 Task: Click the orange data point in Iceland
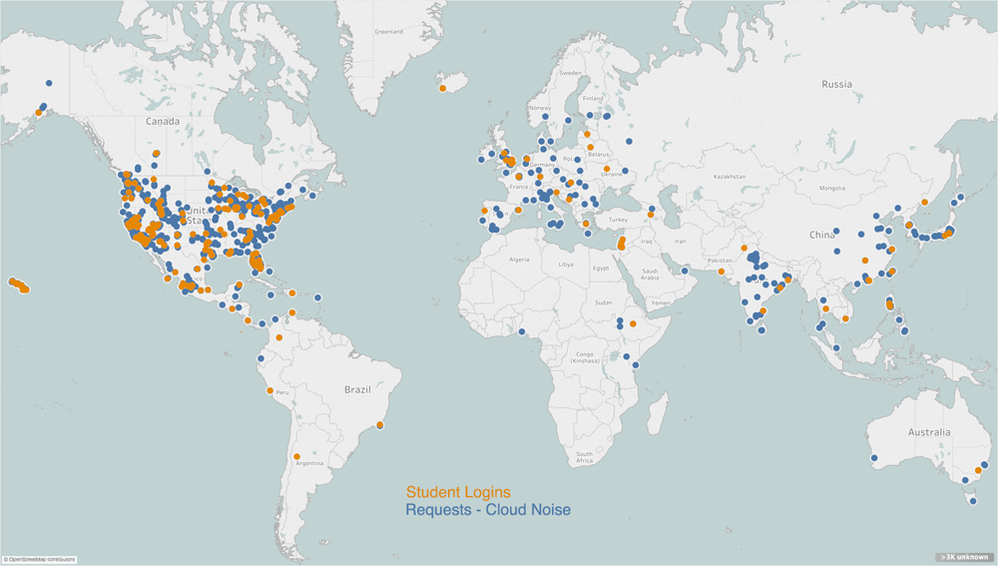tap(442, 89)
